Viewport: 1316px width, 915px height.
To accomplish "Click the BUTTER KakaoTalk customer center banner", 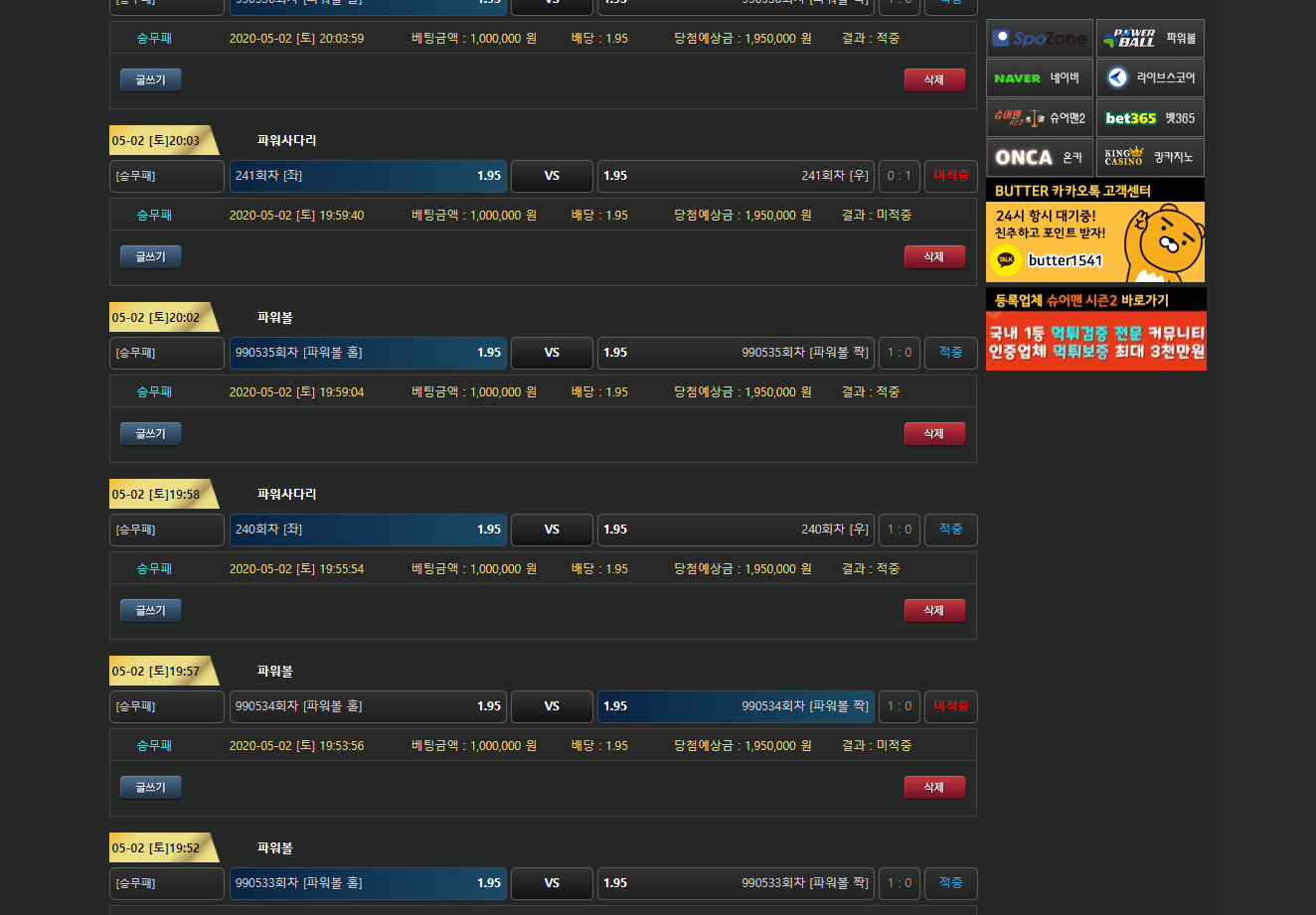I will pos(1095,231).
